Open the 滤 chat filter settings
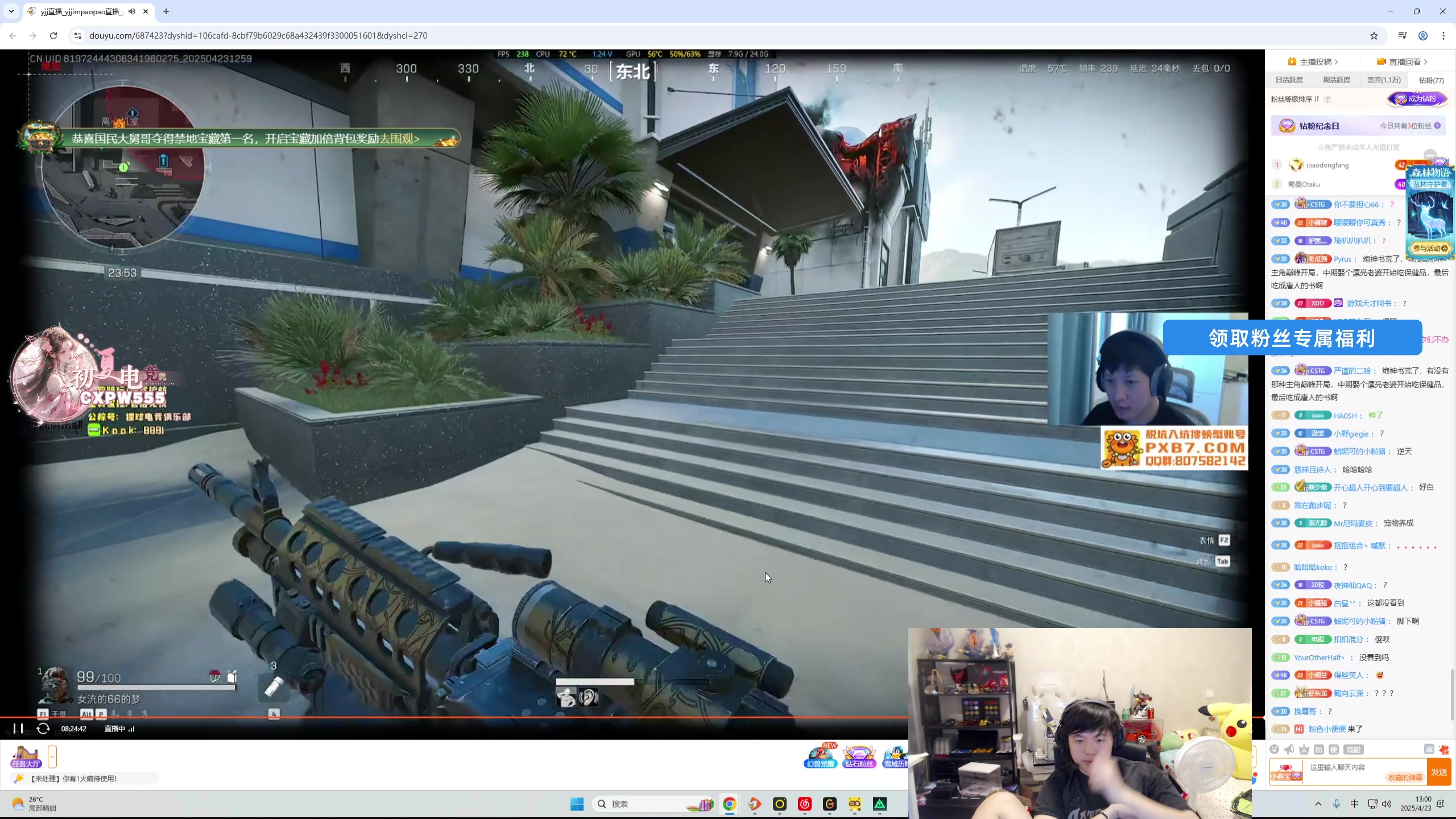 [x=1429, y=750]
